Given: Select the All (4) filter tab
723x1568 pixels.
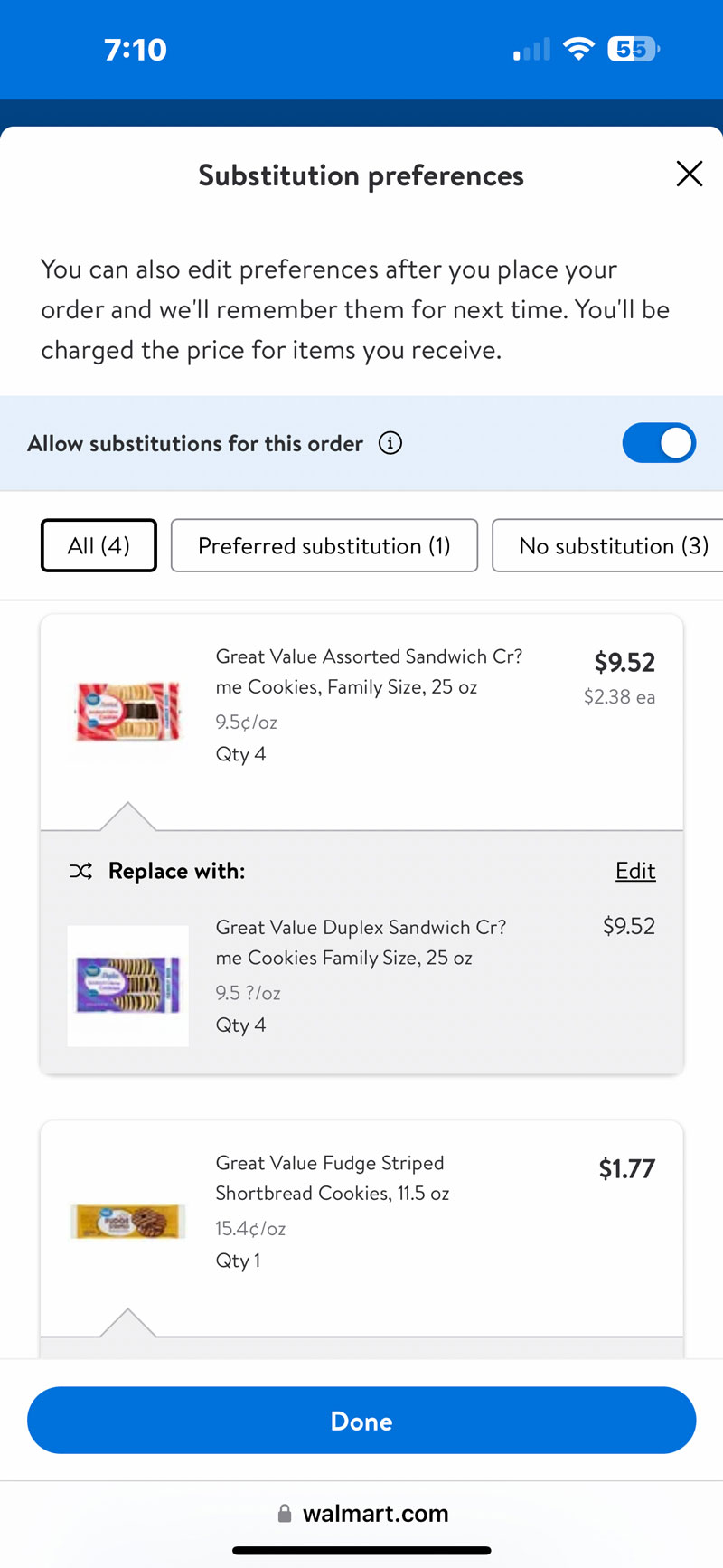Looking at the screenshot, I should tap(99, 545).
